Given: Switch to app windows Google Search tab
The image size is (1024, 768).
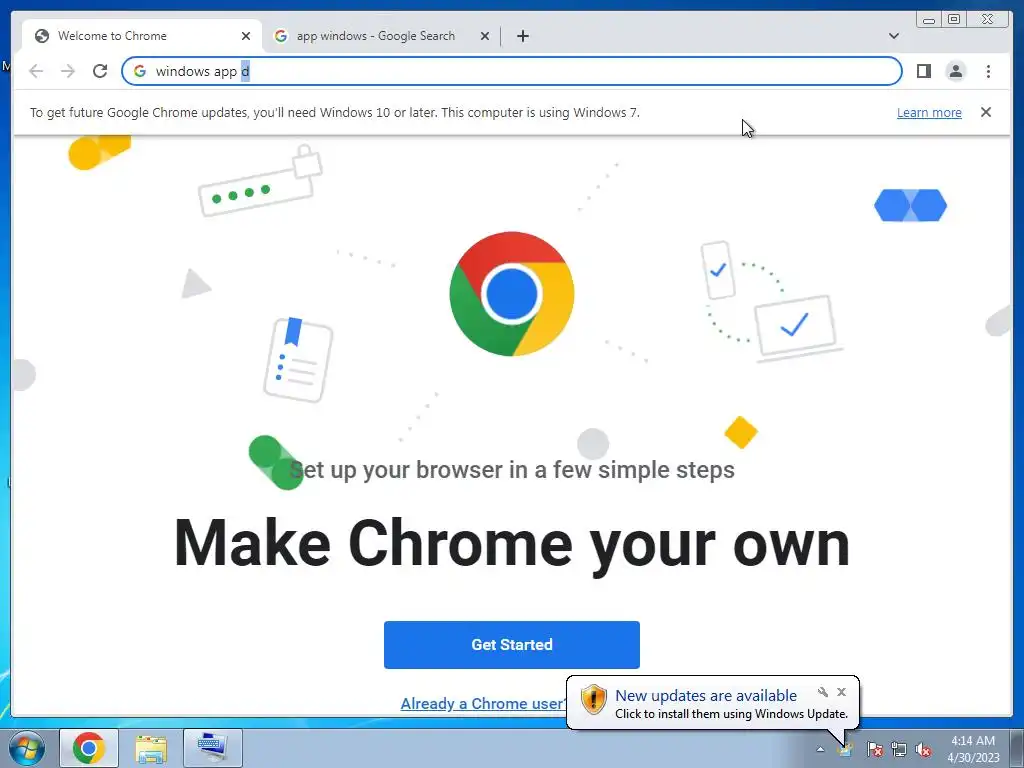Looking at the screenshot, I should tap(381, 36).
